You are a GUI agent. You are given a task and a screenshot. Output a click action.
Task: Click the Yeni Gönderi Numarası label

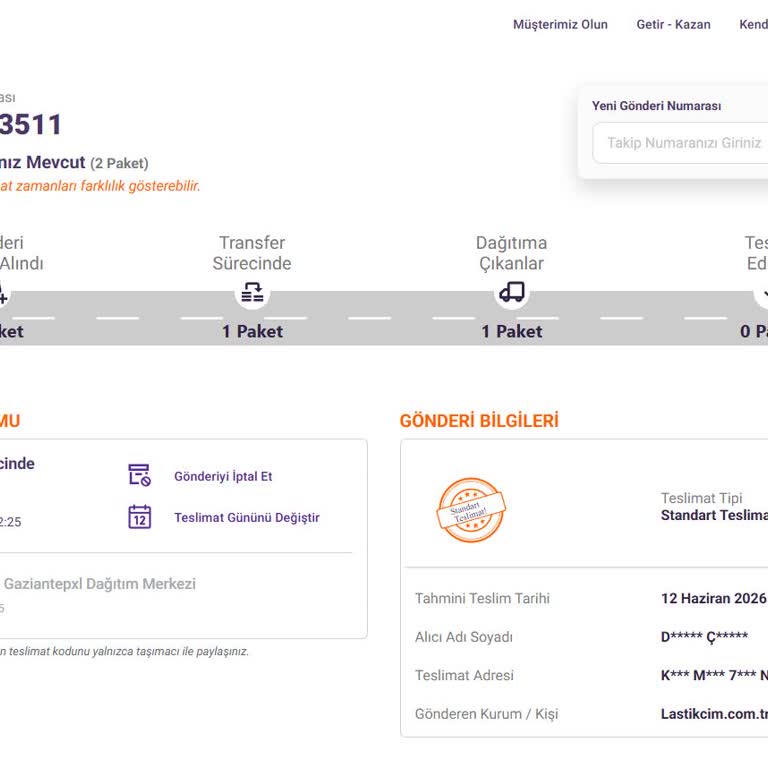(x=656, y=106)
